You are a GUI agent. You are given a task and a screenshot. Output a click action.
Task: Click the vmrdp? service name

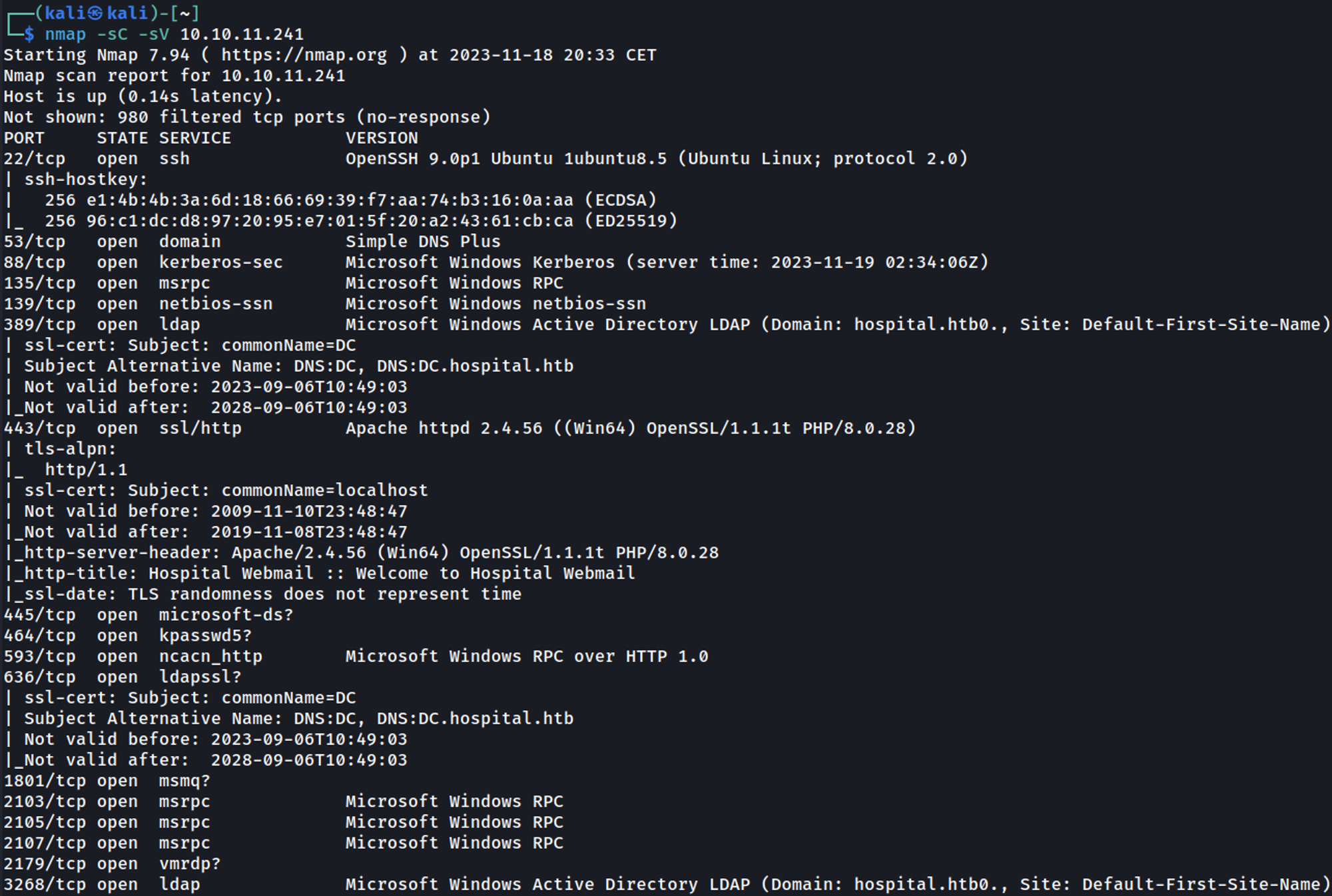(x=190, y=864)
